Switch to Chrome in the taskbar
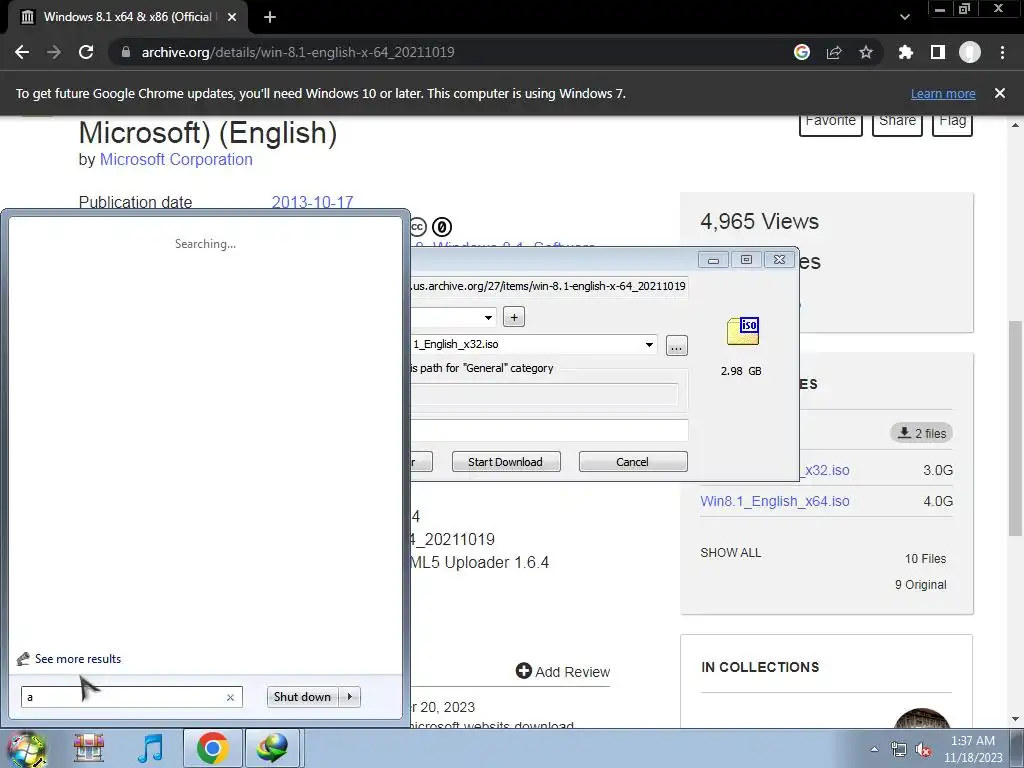This screenshot has width=1024, height=768. point(212,748)
